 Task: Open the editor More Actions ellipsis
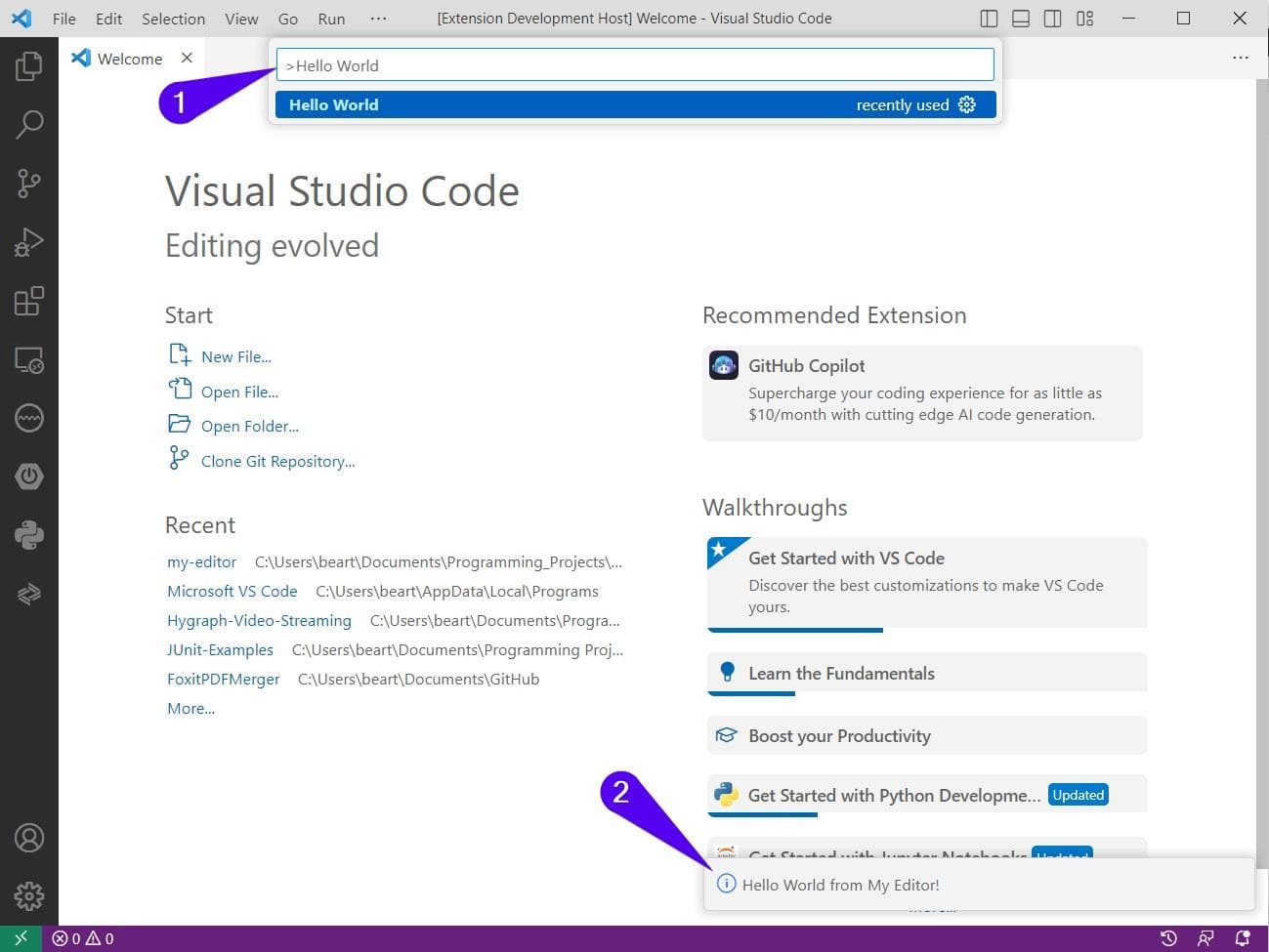[1241, 58]
